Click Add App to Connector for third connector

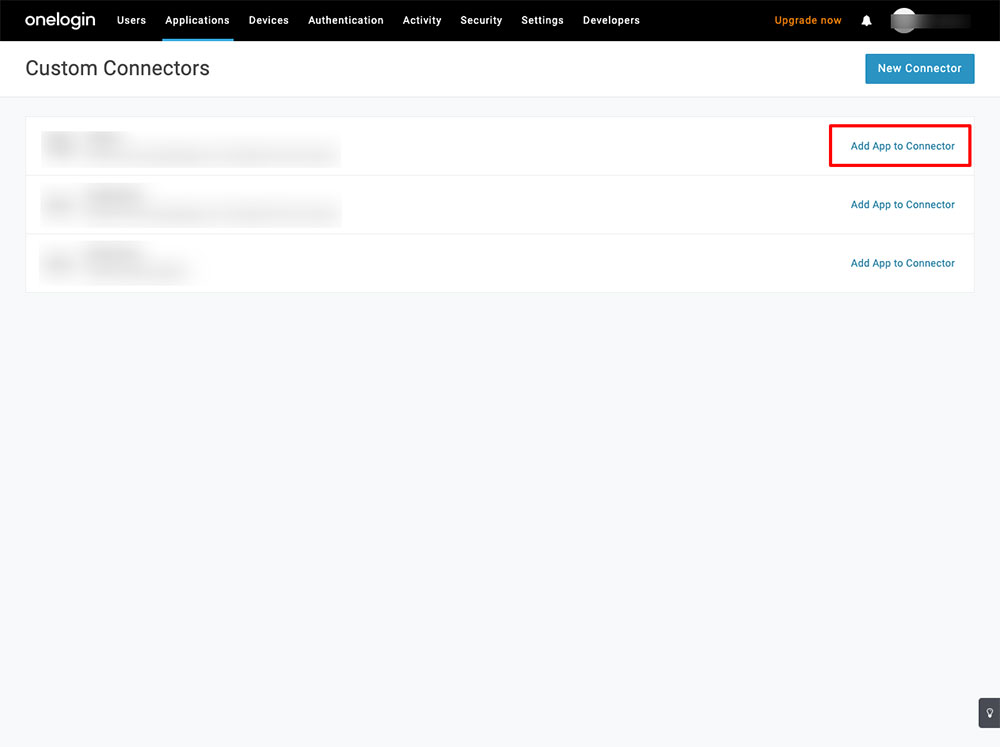[902, 263]
